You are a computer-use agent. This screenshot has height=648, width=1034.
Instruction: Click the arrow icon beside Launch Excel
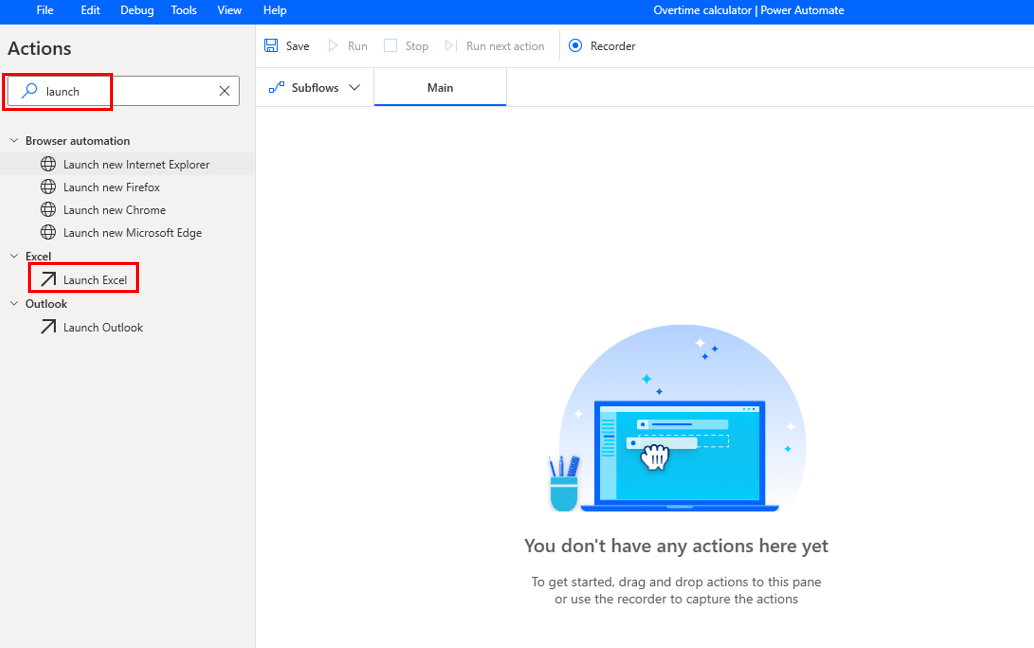tap(48, 280)
